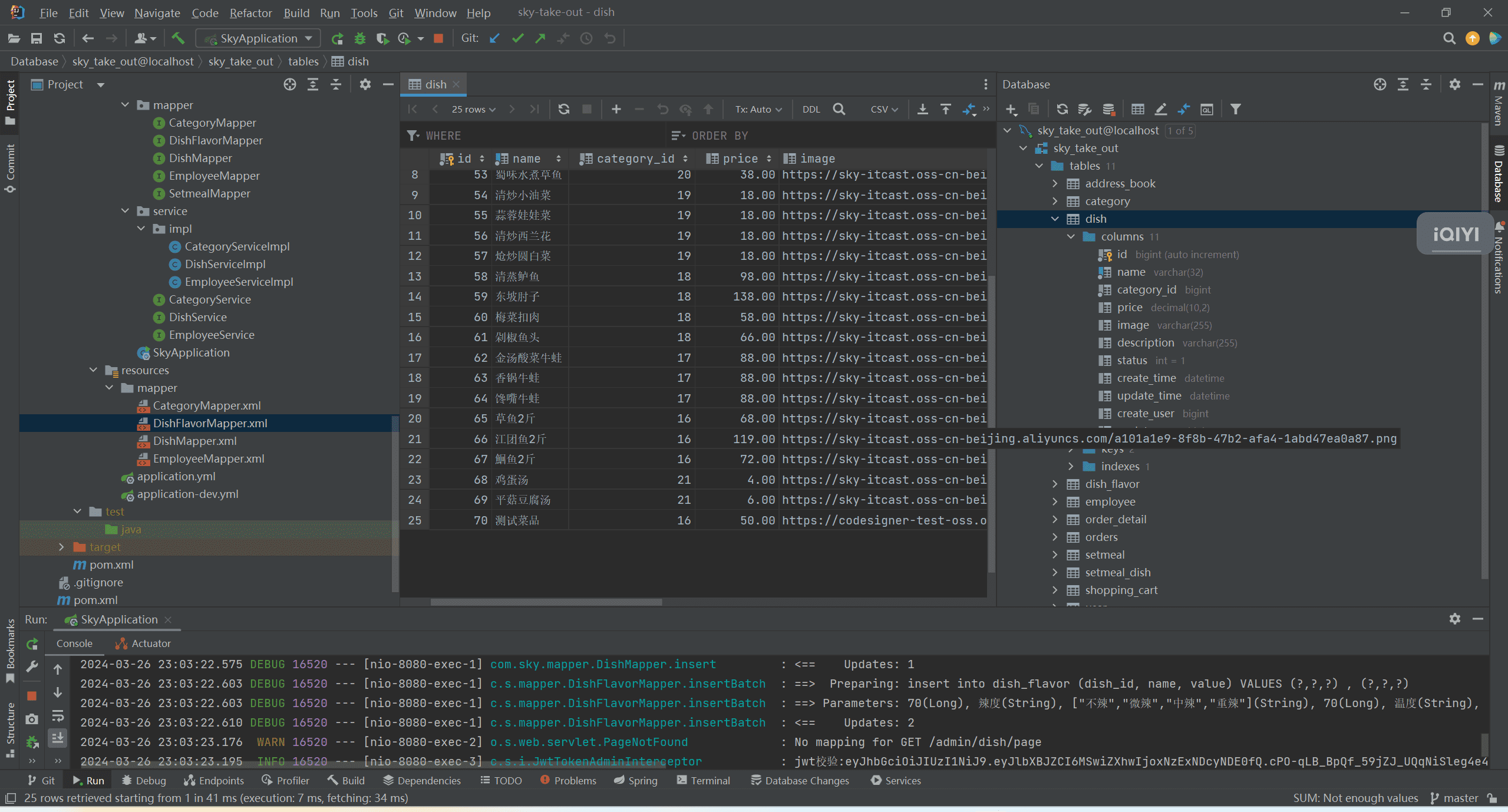Click Git update project arrow

click(x=494, y=38)
